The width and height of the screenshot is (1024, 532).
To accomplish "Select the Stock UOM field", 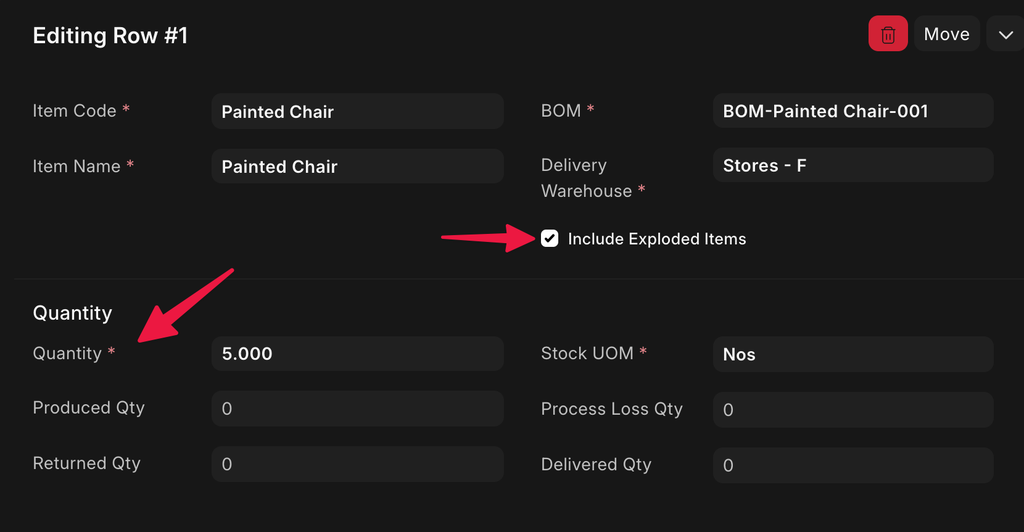I will [x=853, y=354].
